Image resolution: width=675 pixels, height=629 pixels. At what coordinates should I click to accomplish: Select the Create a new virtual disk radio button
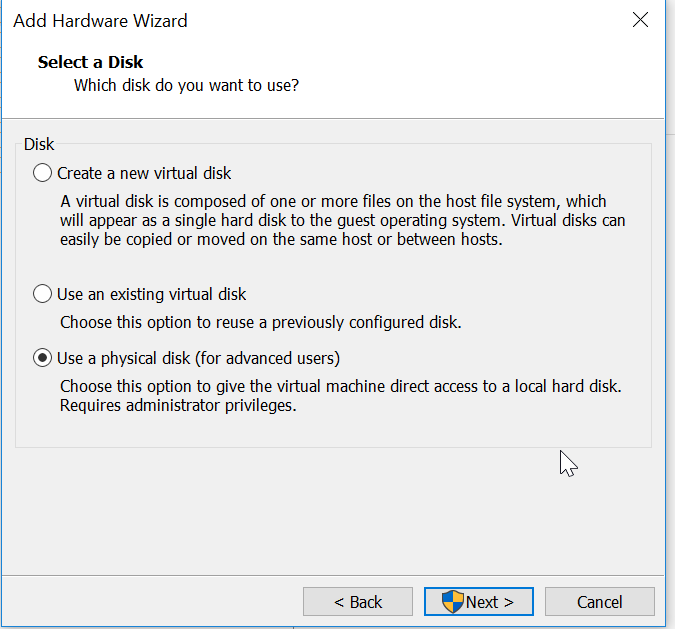[x=42, y=173]
